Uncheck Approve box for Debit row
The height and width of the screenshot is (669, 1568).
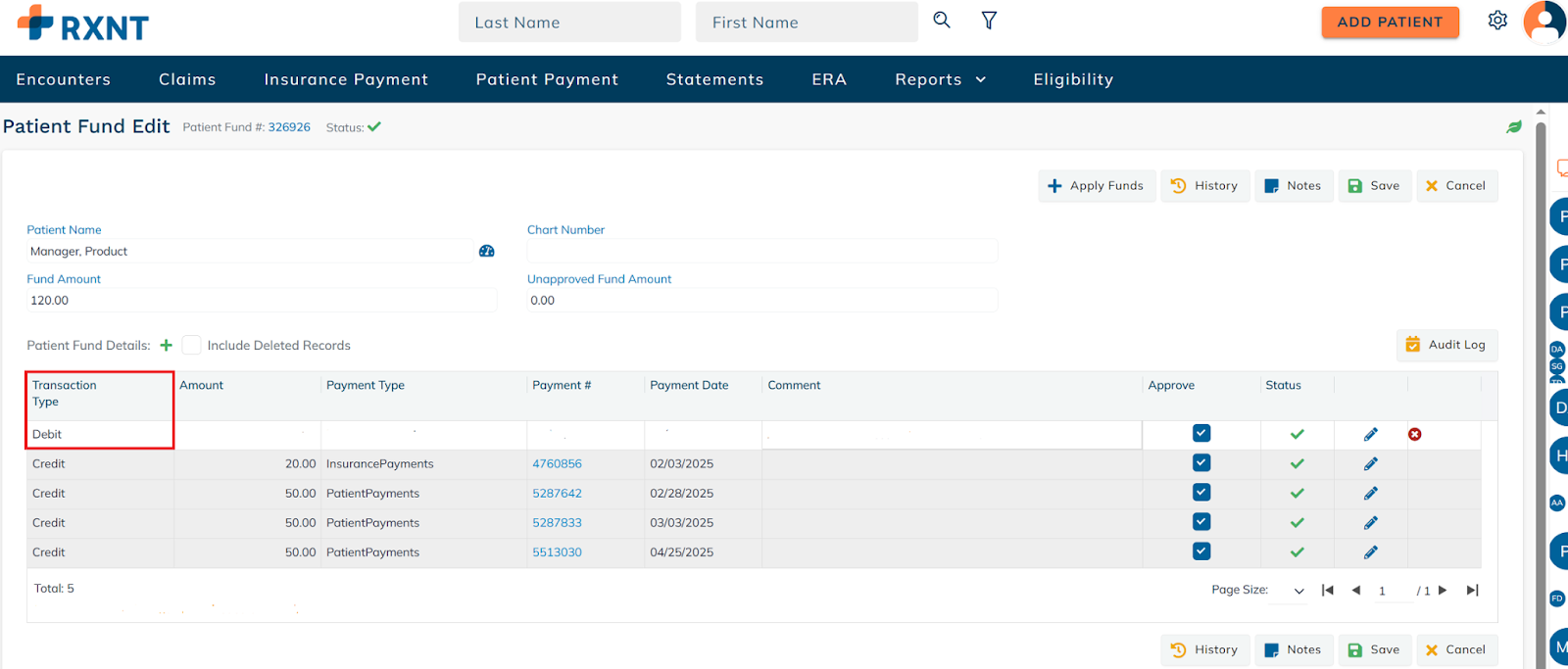point(1200,433)
